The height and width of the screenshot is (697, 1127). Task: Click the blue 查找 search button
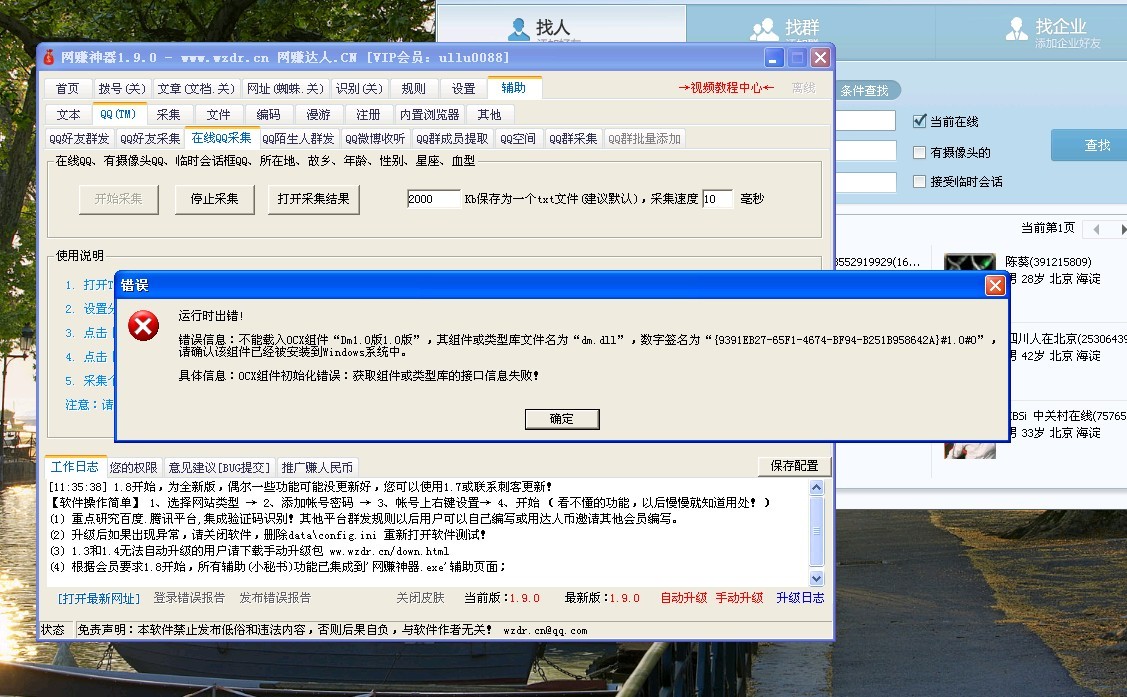(1097, 146)
